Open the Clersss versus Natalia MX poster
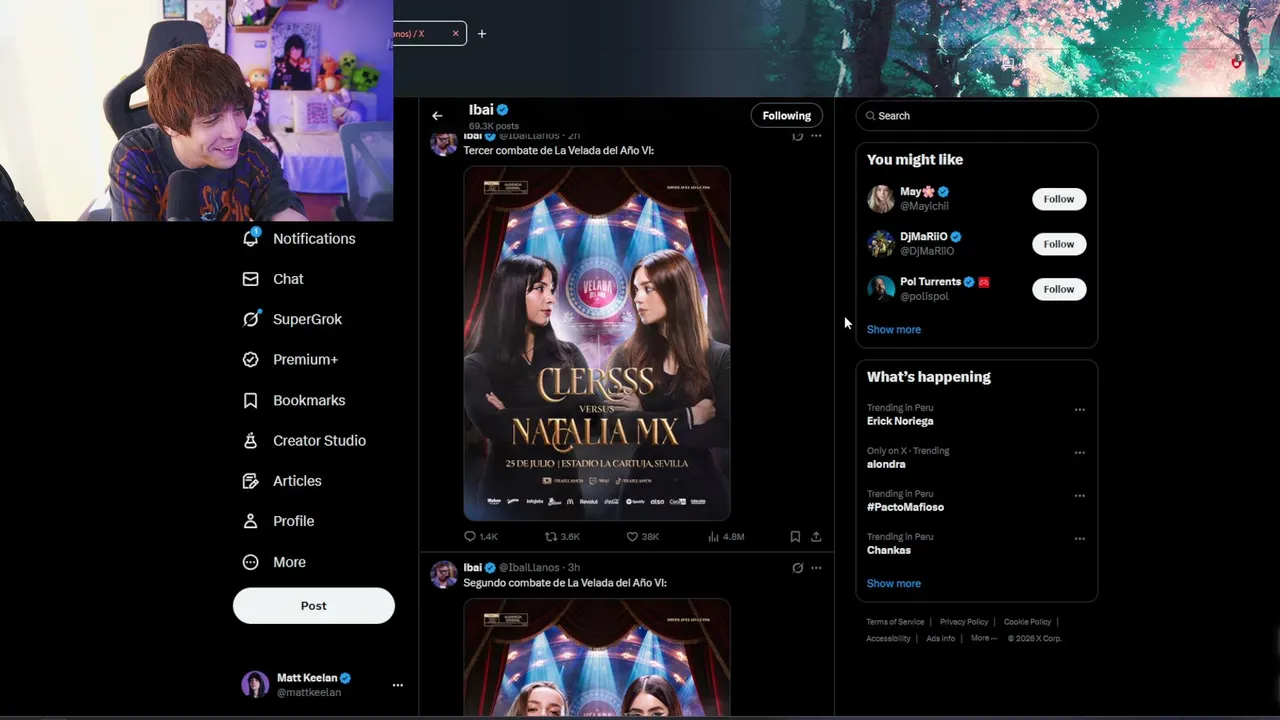 pos(597,343)
